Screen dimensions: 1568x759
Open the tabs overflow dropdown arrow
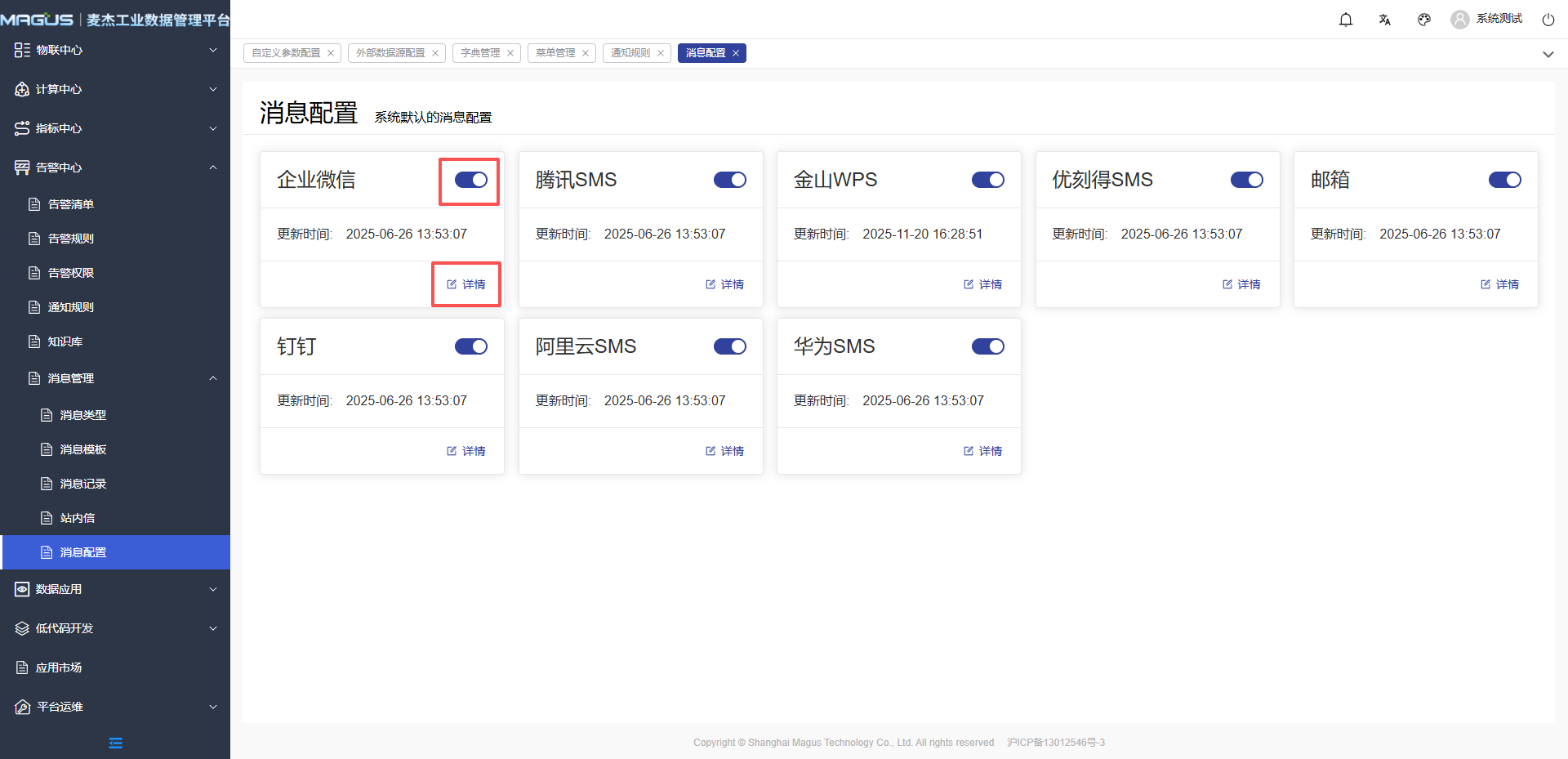tap(1548, 54)
